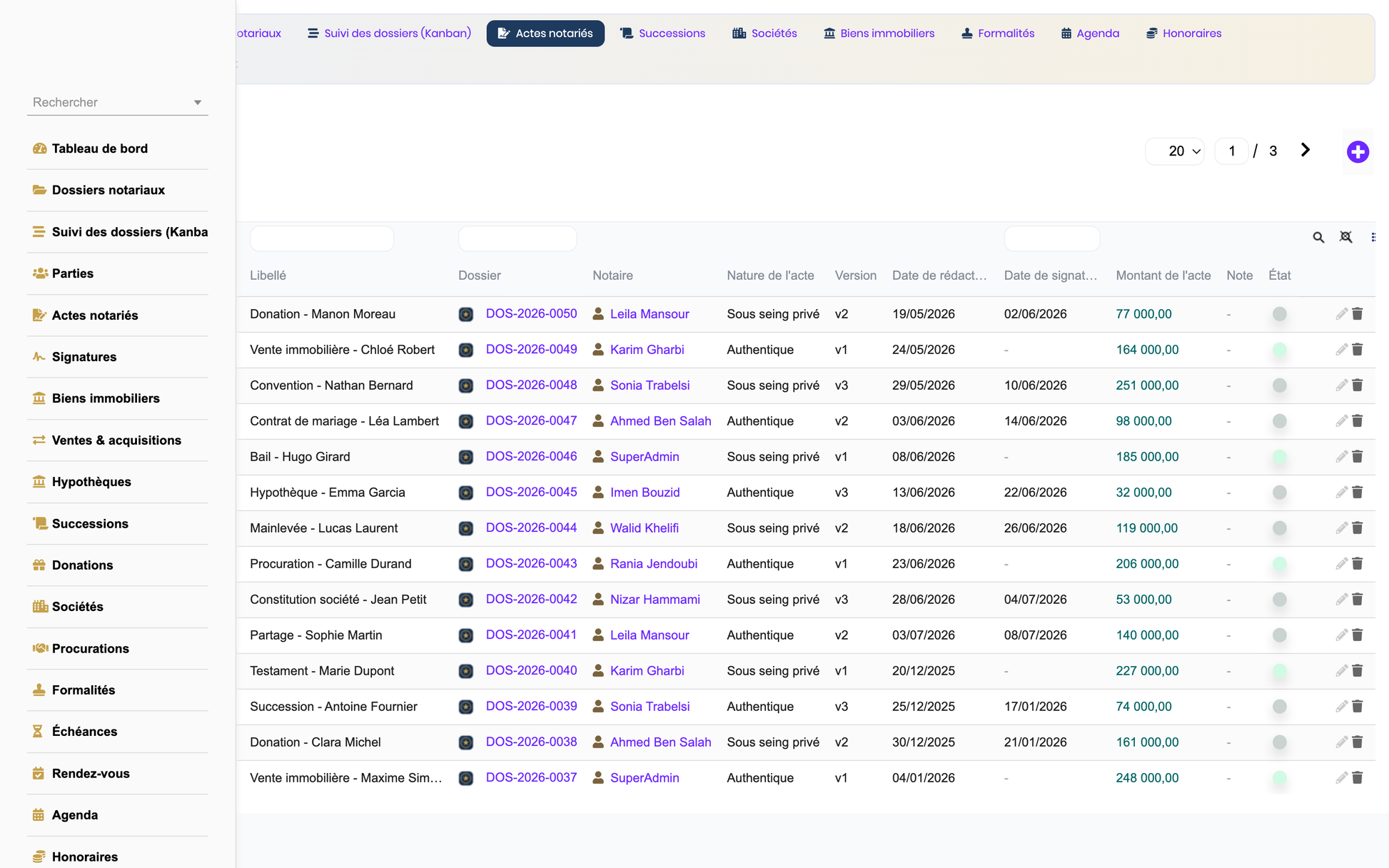
Task: Edit the Contrat de mariage - Léa Lambert row
Action: (x=1341, y=421)
